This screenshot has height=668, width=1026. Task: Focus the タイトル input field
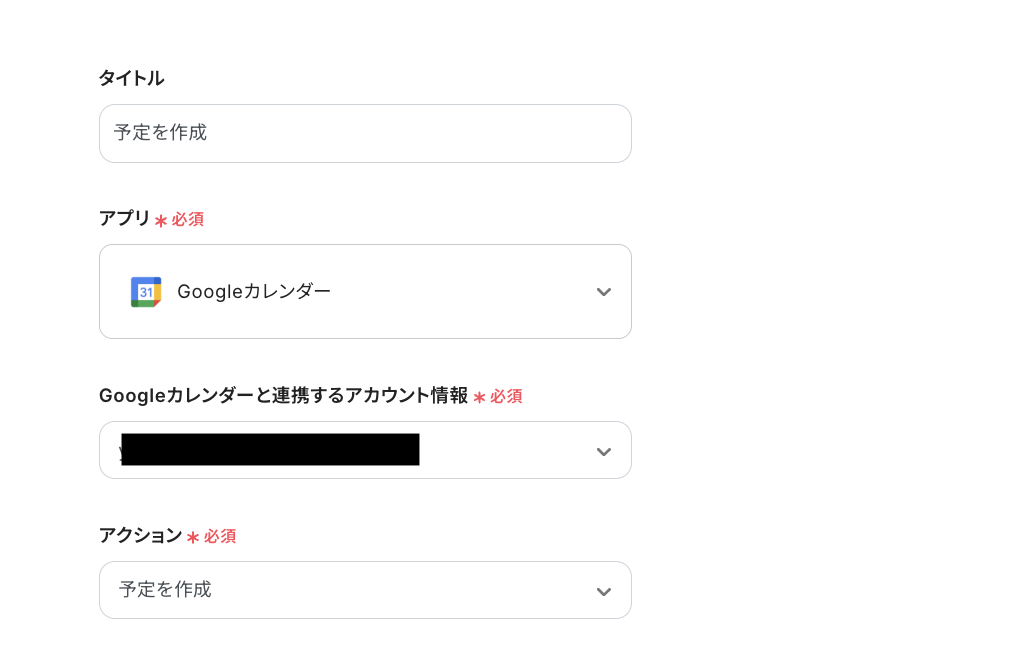pyautogui.click(x=365, y=133)
